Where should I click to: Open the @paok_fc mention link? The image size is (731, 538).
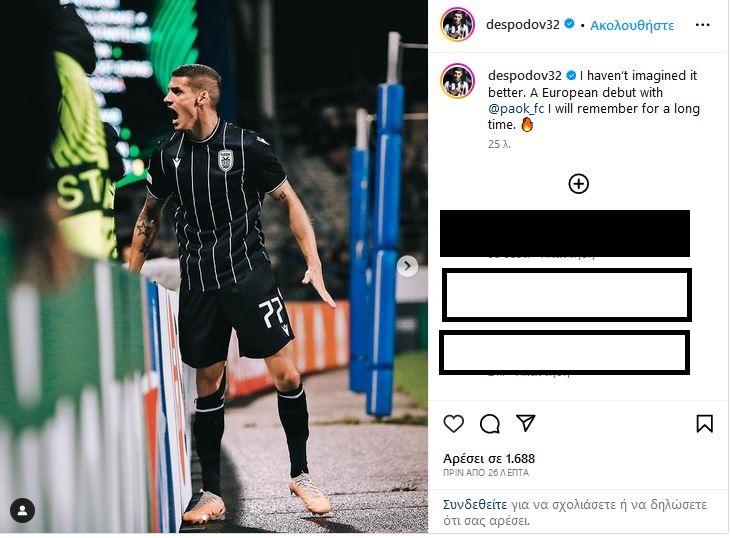(516, 109)
